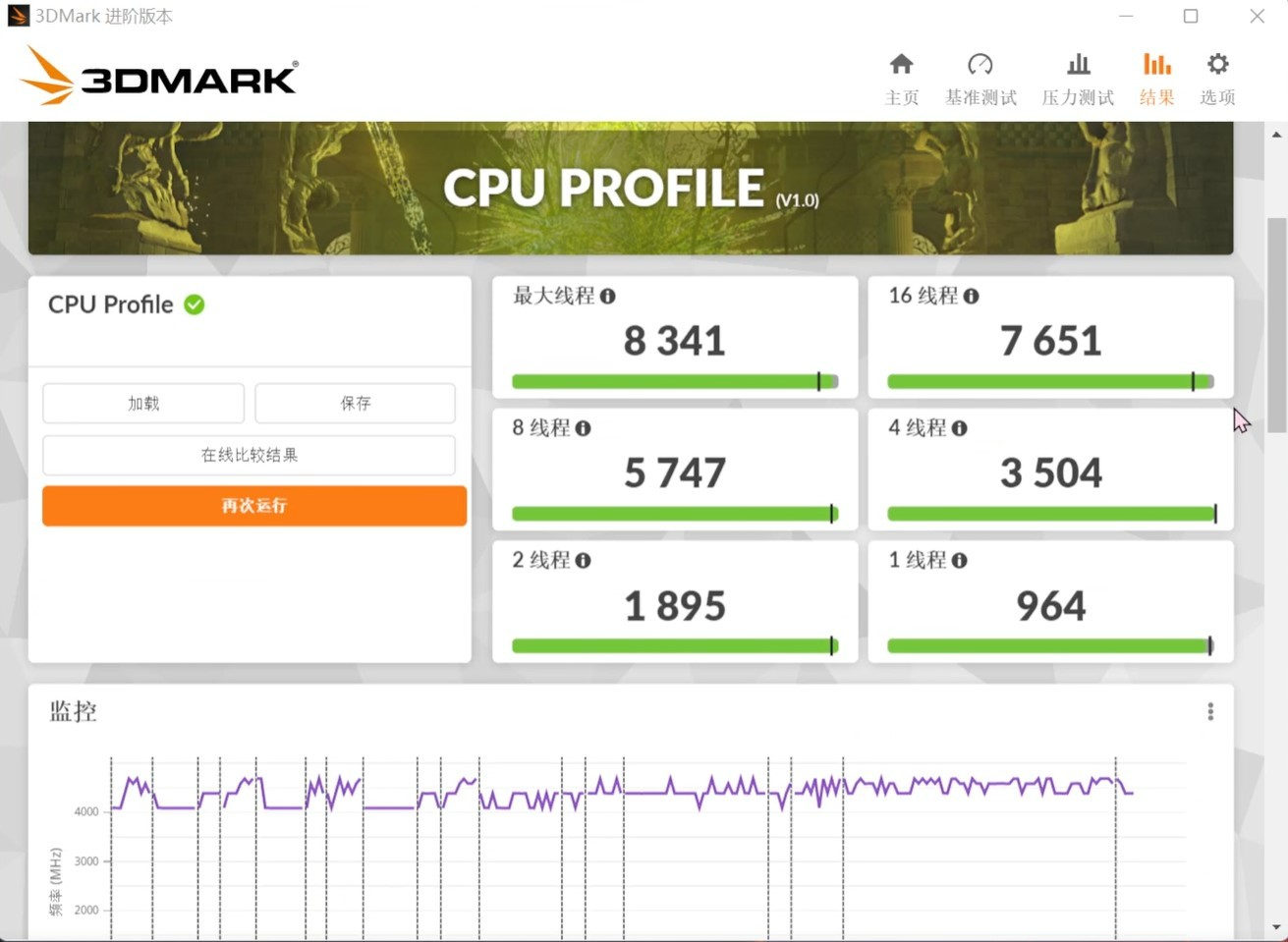Show info for 最大线程 score

pyautogui.click(x=608, y=296)
